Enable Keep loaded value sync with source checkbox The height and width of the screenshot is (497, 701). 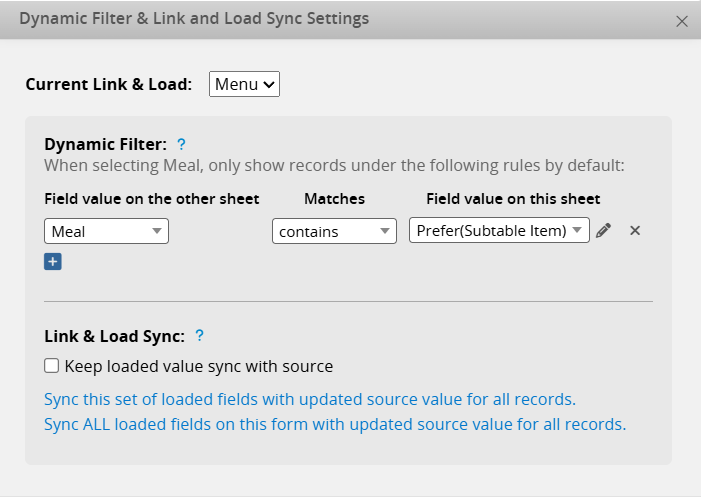coord(52,366)
